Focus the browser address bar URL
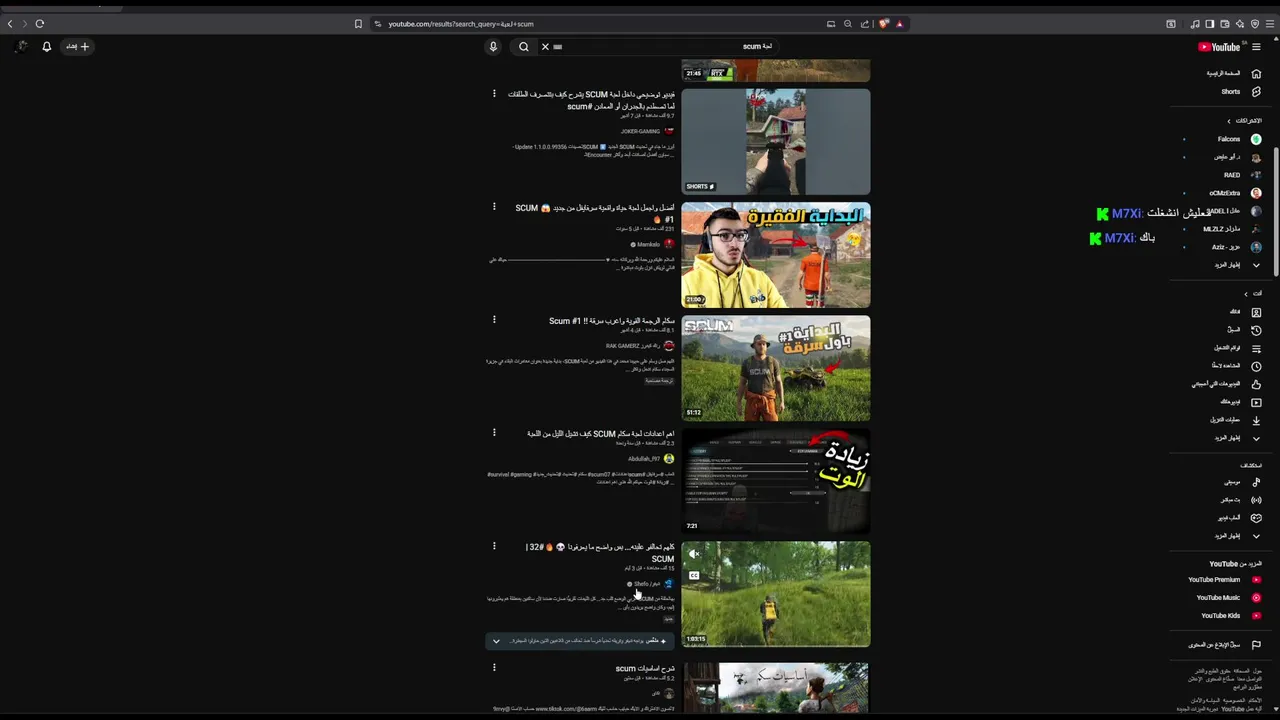Screen dimensions: 1280x720 click(x=461, y=24)
